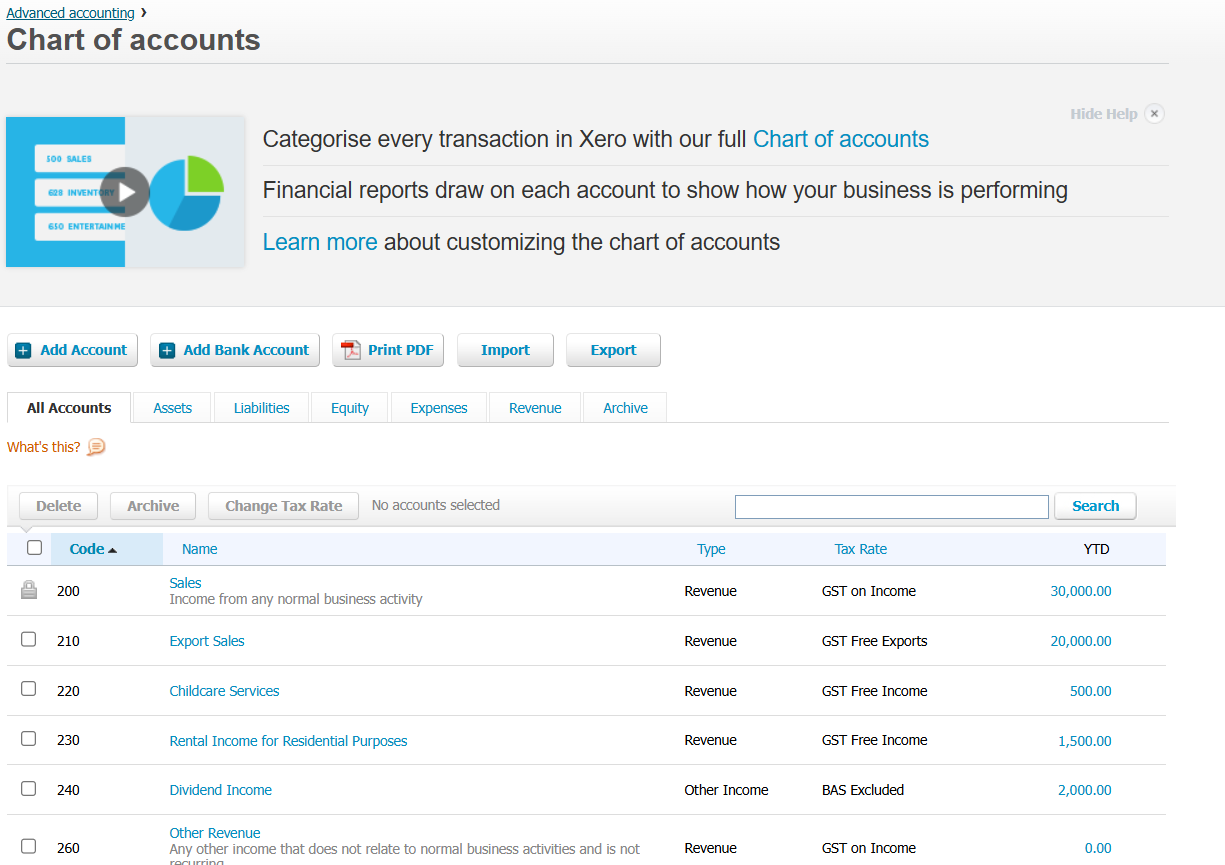The width and height of the screenshot is (1225, 865).
Task: Switch to the Expenses tab
Action: pos(439,408)
